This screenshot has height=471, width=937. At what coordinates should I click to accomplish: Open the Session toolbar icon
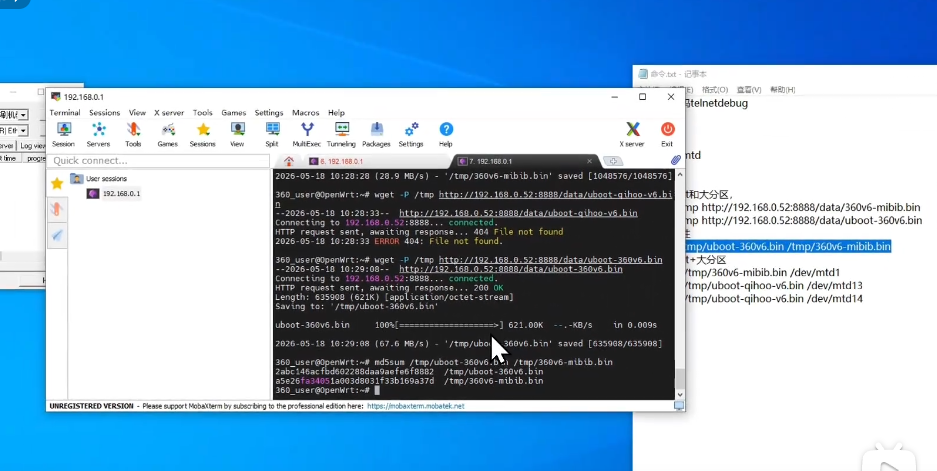63,134
